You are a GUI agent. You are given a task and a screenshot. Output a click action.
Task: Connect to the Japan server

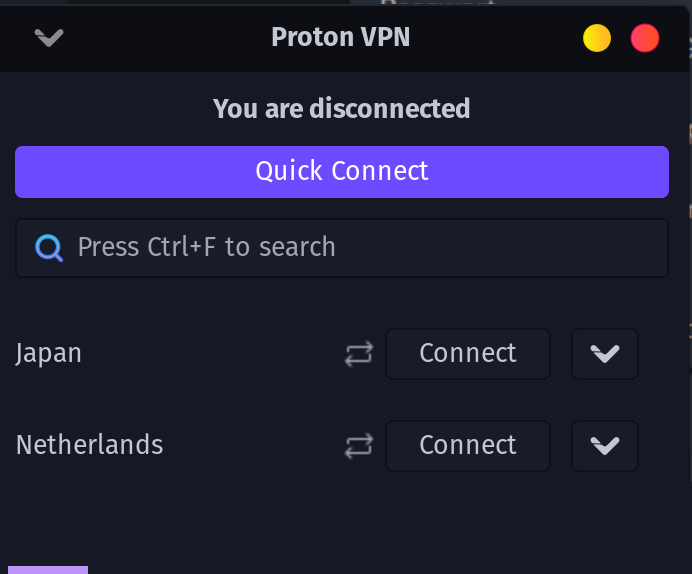click(x=467, y=354)
